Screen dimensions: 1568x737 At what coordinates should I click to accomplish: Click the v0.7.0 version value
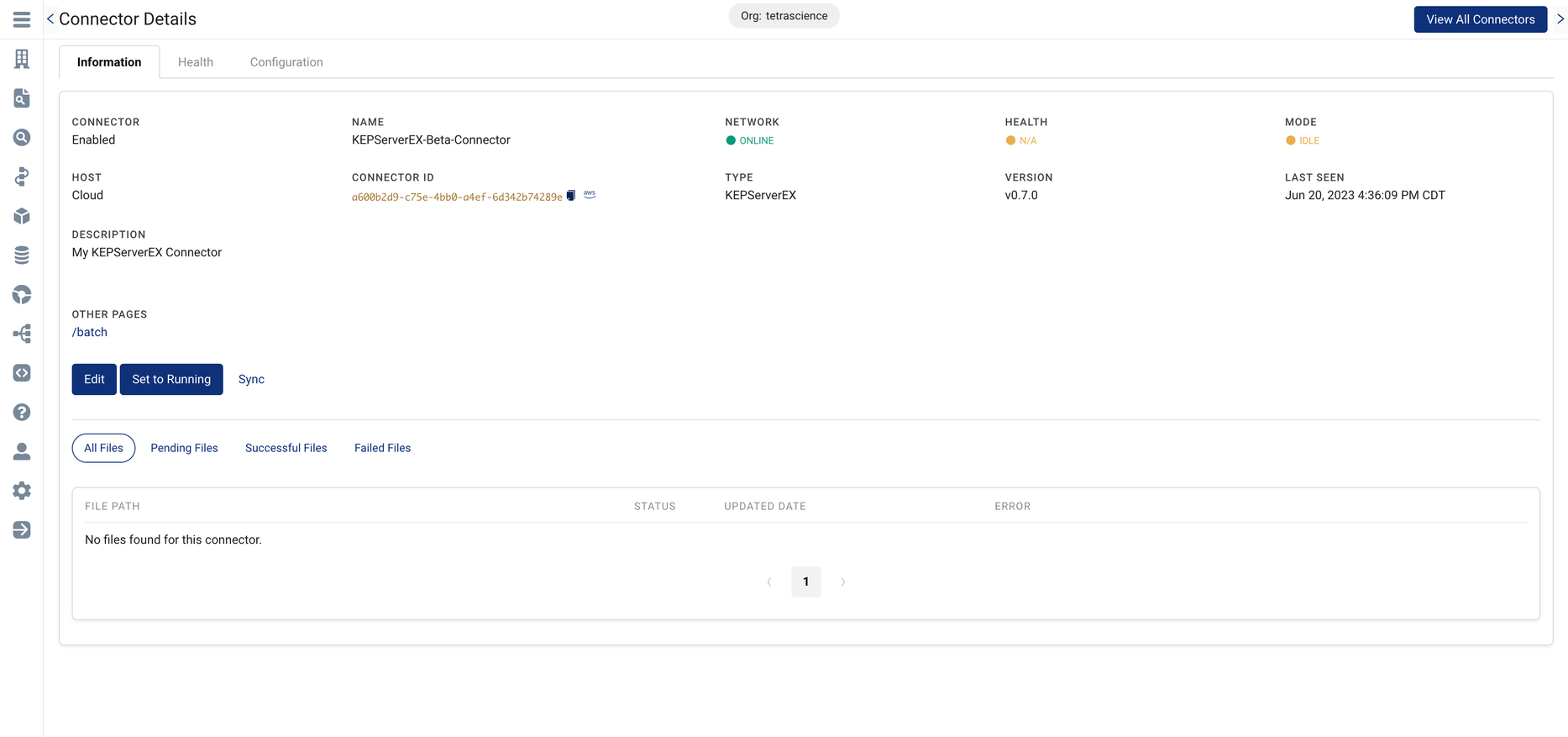[1021, 195]
